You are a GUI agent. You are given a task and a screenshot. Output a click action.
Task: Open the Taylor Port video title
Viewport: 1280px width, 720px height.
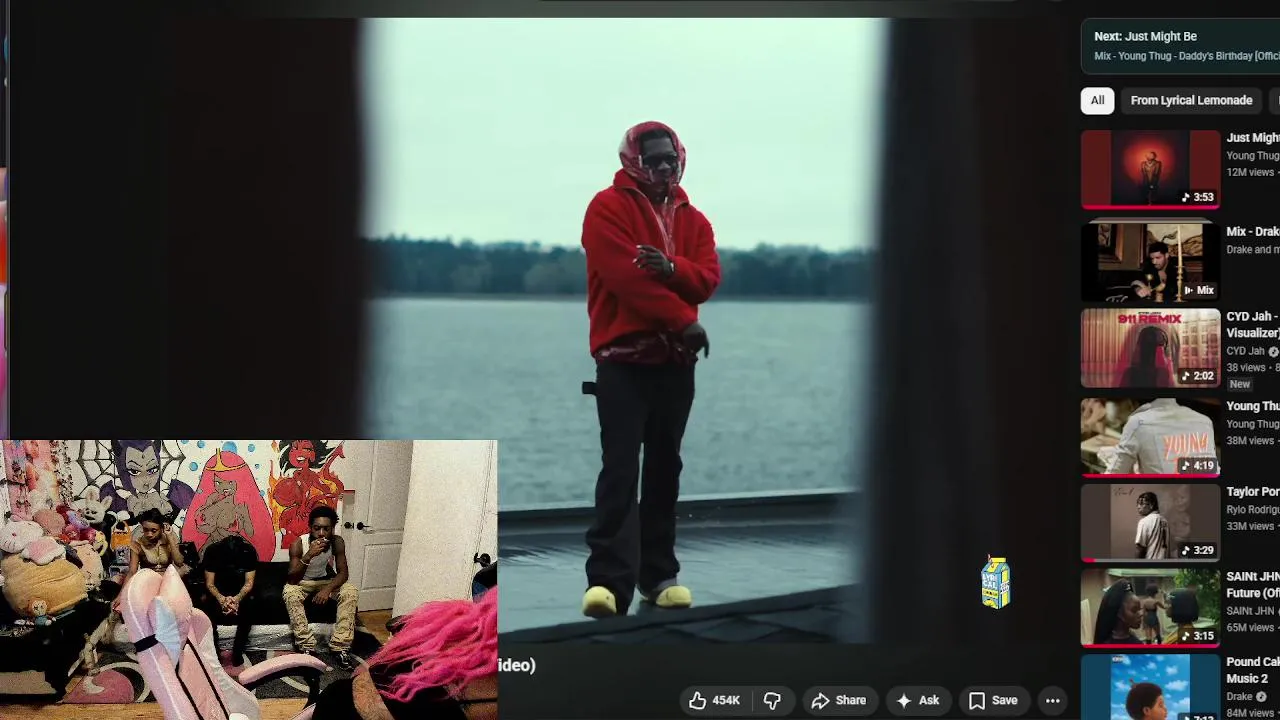click(1253, 492)
